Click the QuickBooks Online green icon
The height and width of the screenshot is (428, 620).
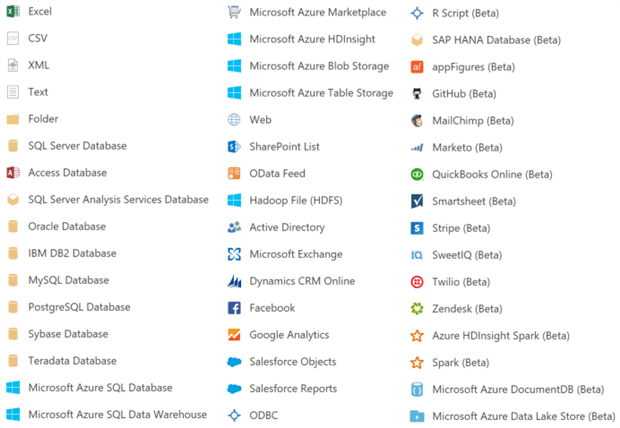(417, 174)
